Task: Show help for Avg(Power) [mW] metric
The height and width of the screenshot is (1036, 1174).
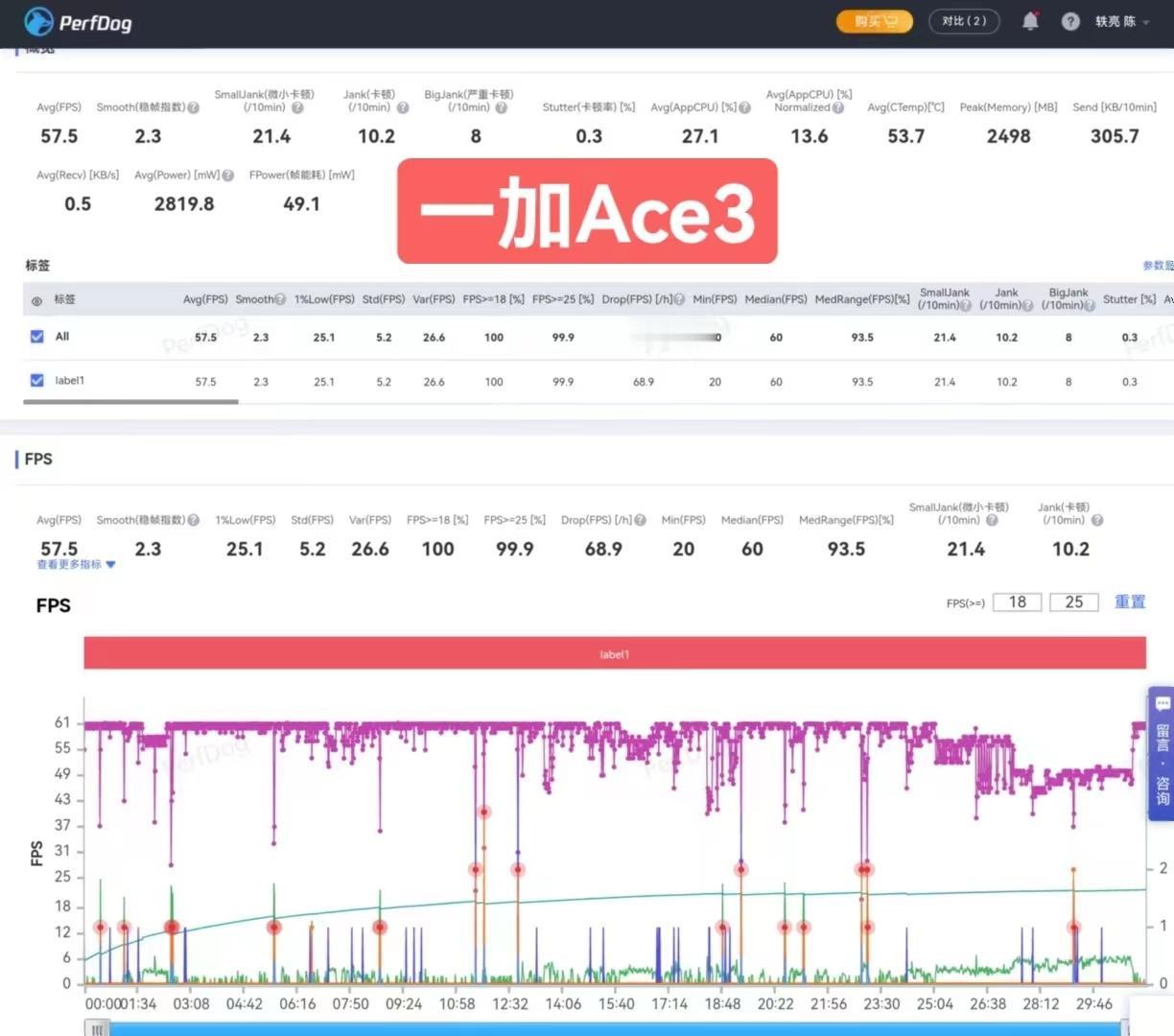Action: 228,176
